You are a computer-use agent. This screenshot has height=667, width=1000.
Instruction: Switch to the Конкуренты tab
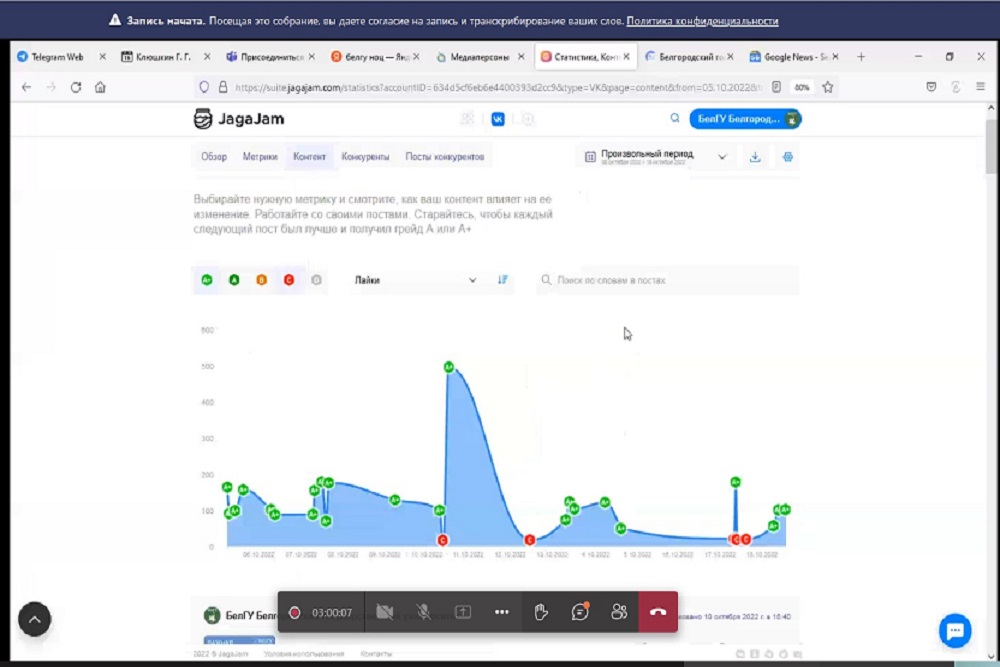pyautogui.click(x=365, y=157)
